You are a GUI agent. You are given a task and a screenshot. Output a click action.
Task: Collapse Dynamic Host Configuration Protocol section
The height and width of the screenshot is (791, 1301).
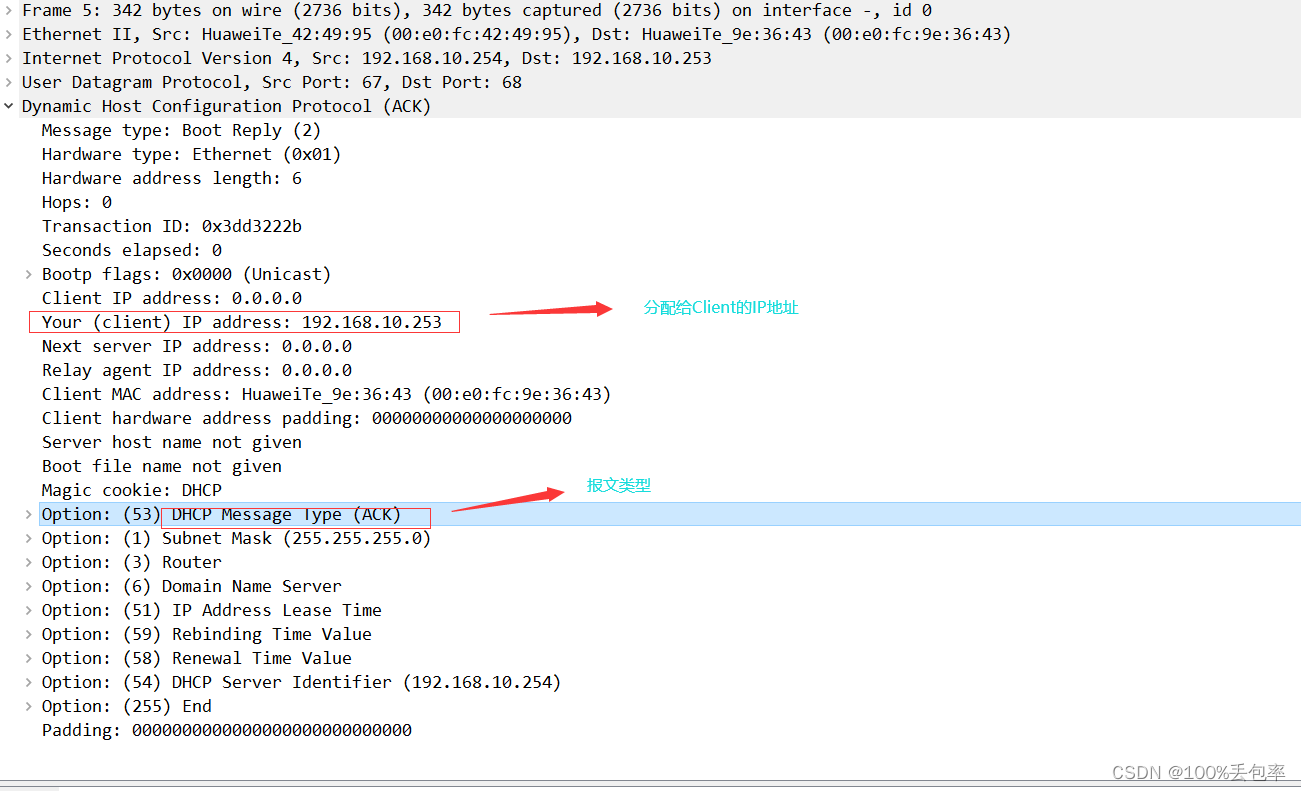pyautogui.click(x=9, y=107)
